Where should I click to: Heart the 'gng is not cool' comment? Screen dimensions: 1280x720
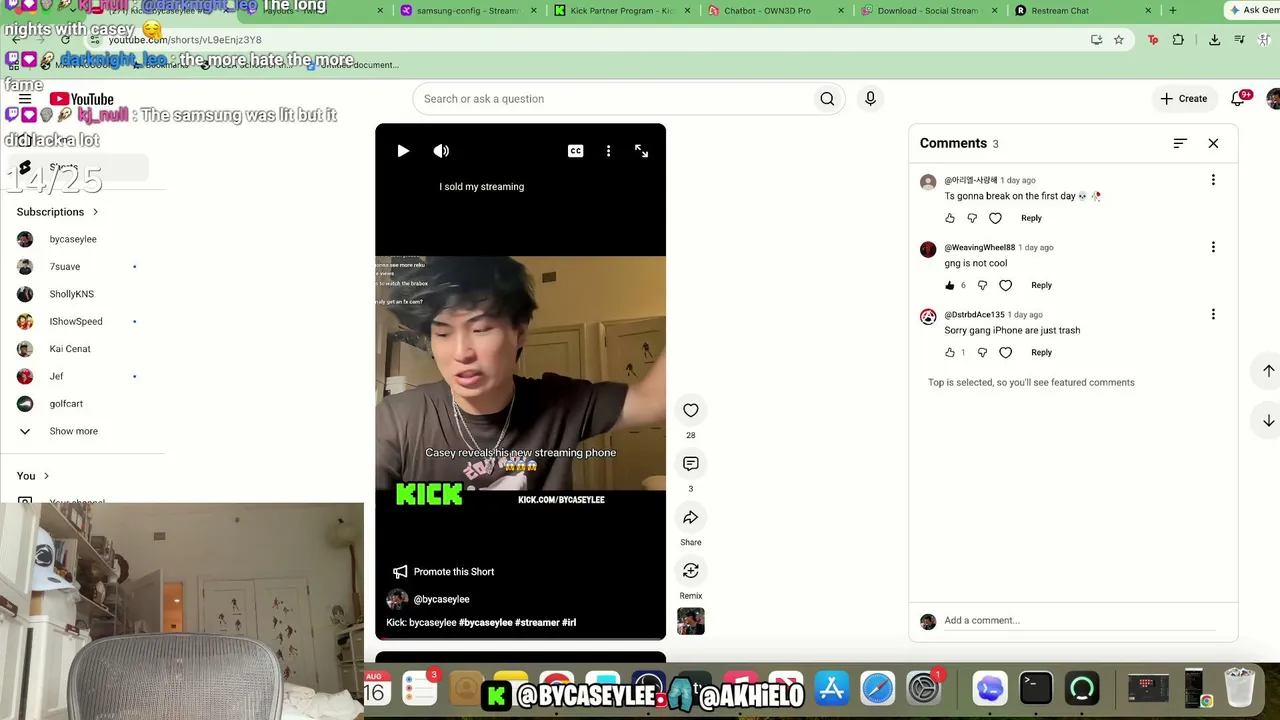pos(1005,285)
